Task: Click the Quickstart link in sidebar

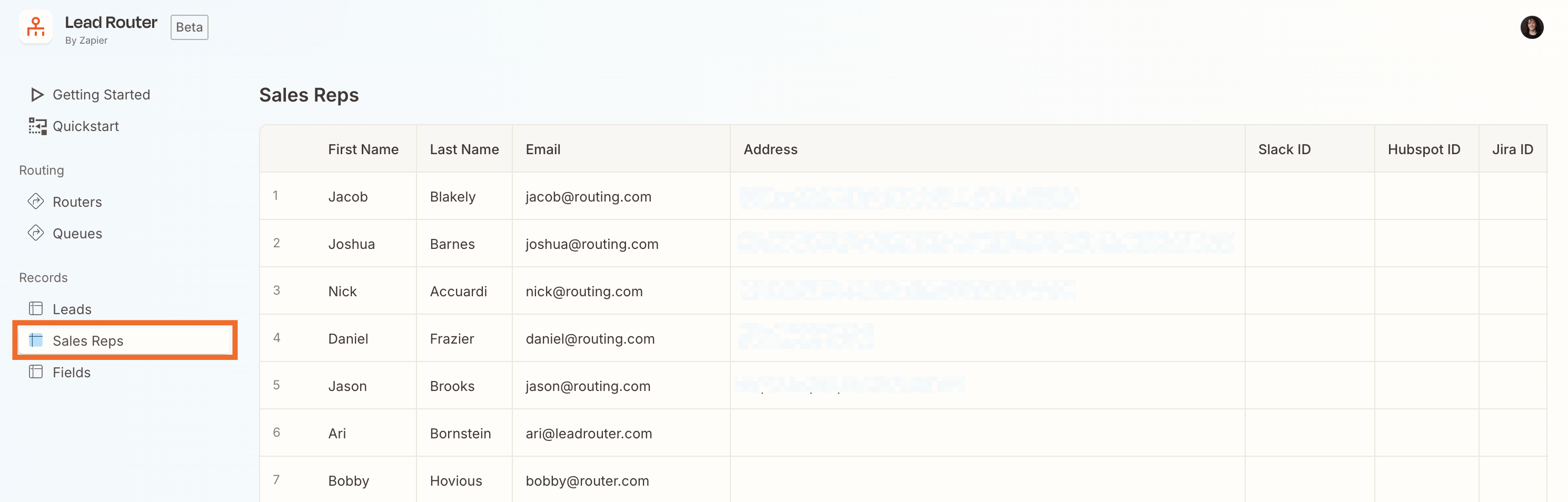Action: 86,126
